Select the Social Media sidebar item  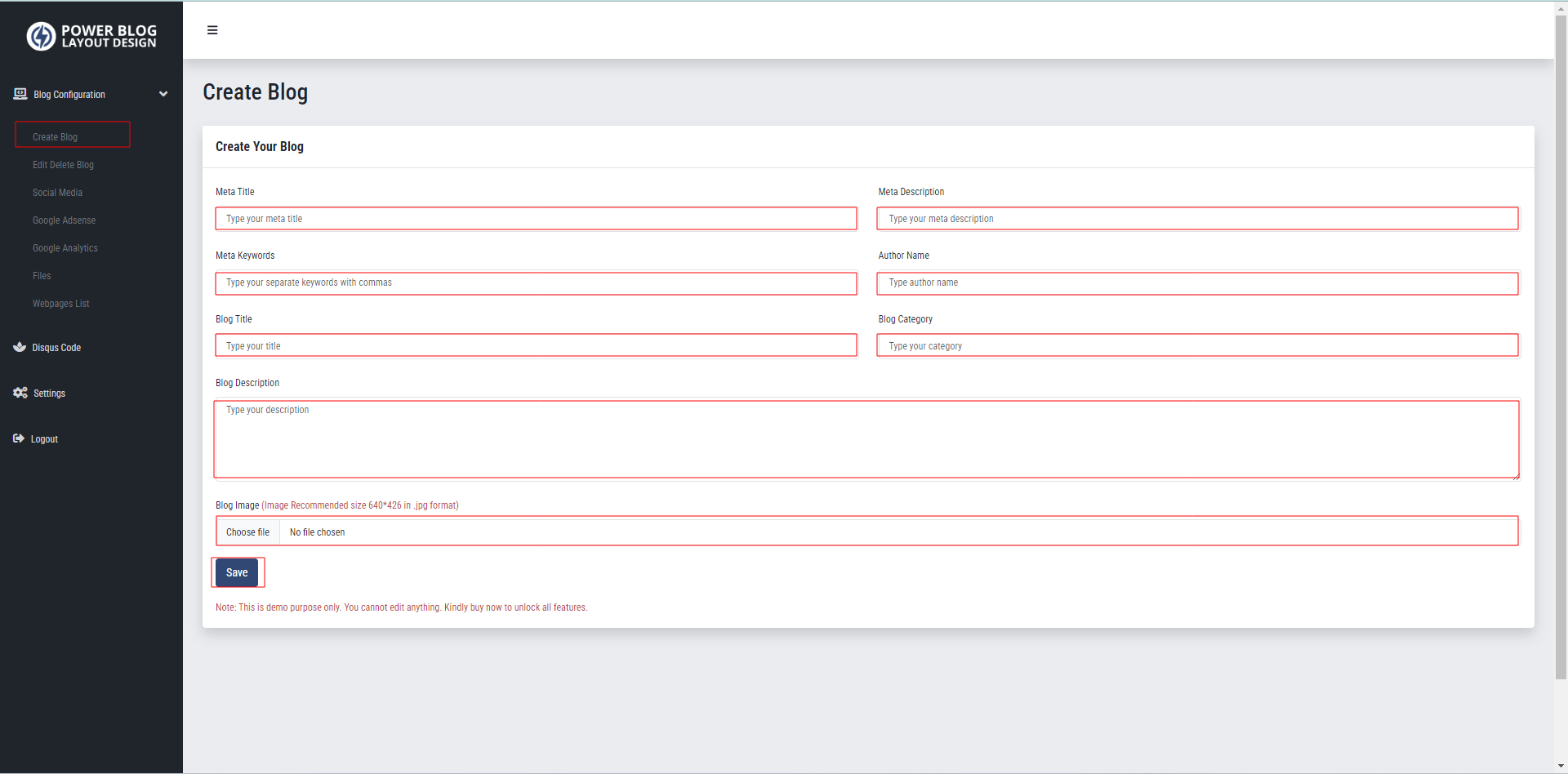point(57,192)
